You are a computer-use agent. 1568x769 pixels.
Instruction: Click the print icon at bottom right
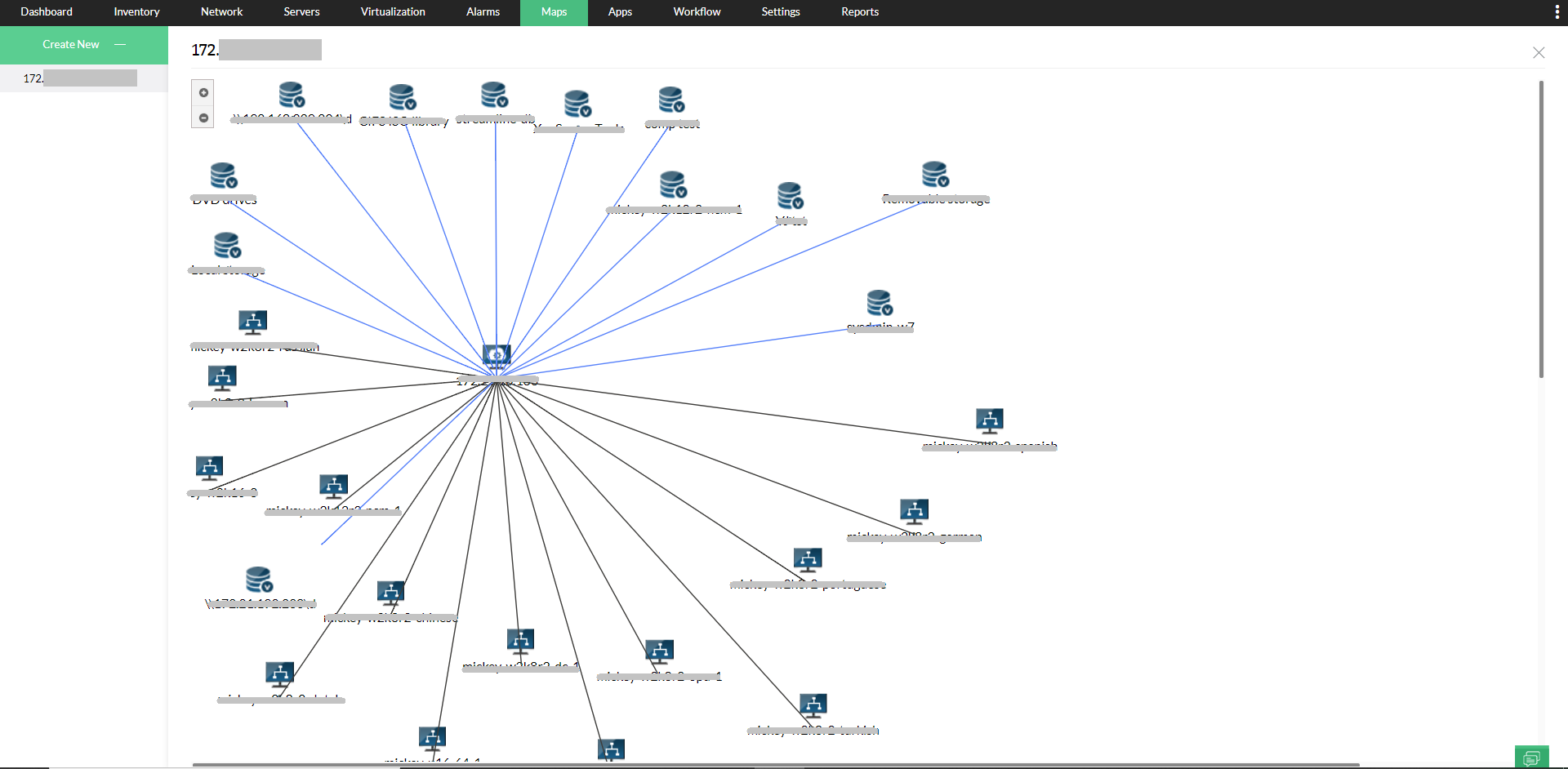click(x=1531, y=755)
